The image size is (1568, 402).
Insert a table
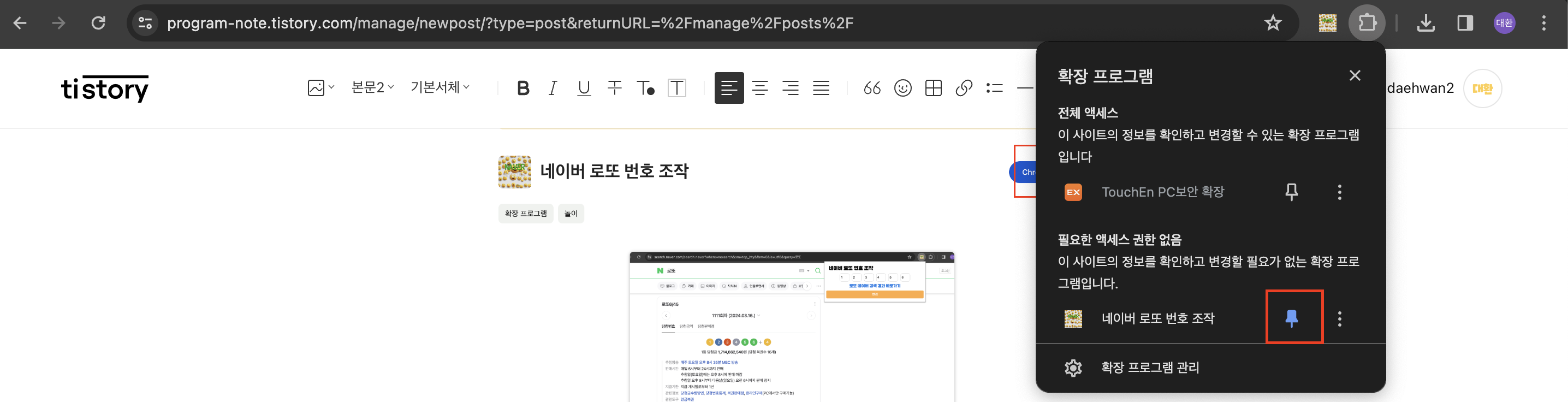(933, 88)
